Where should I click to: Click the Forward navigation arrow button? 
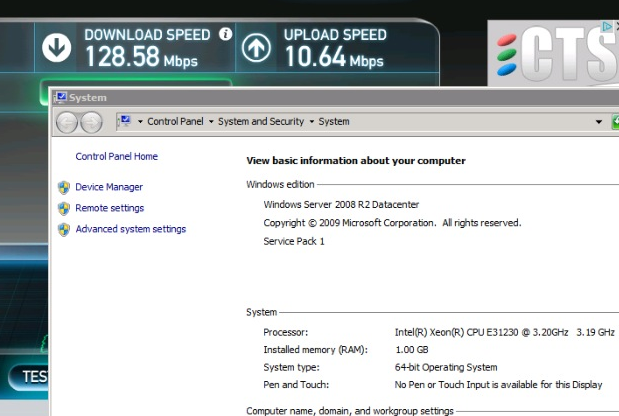click(x=92, y=121)
